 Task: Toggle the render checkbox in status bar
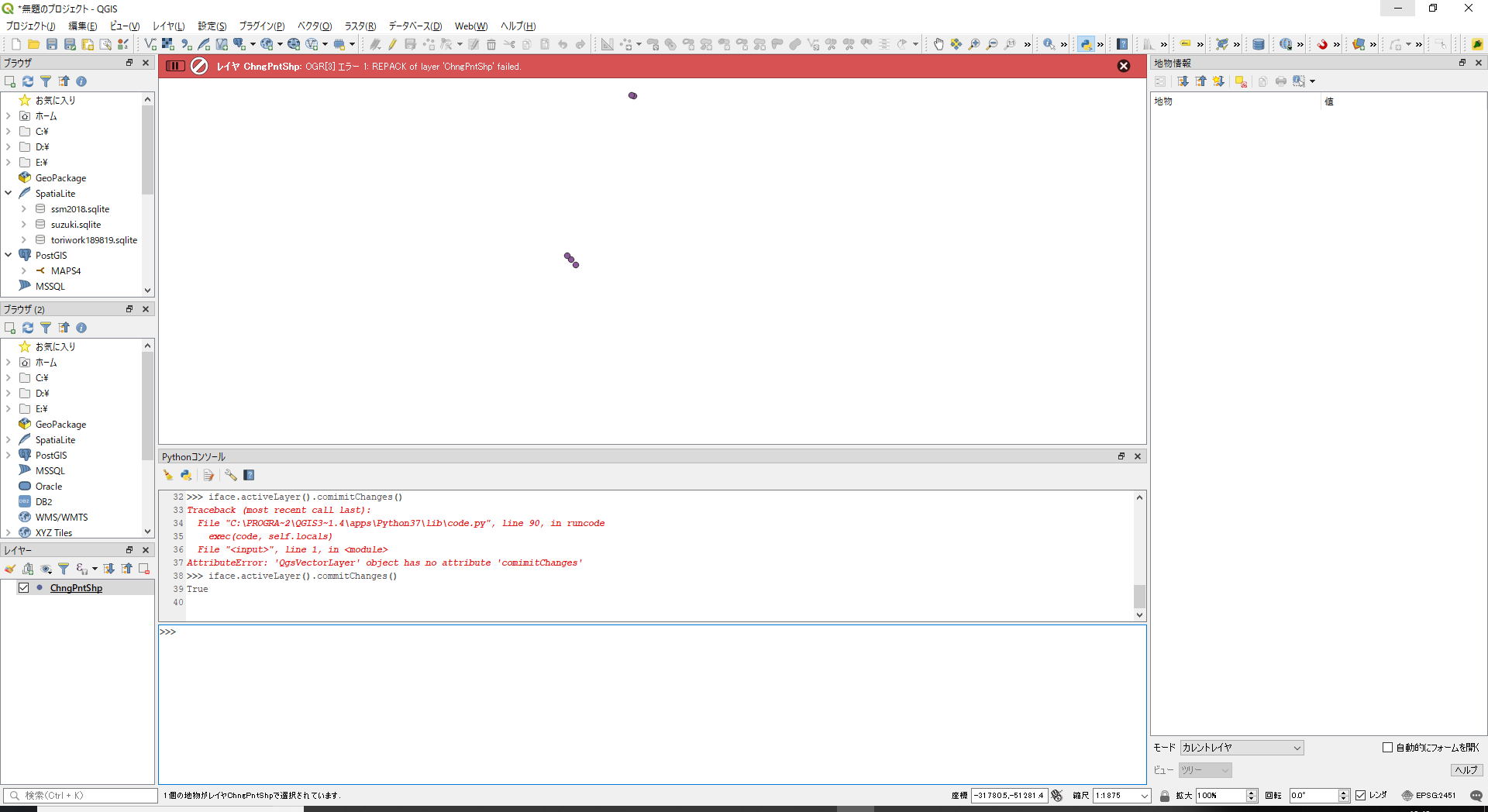click(1360, 795)
